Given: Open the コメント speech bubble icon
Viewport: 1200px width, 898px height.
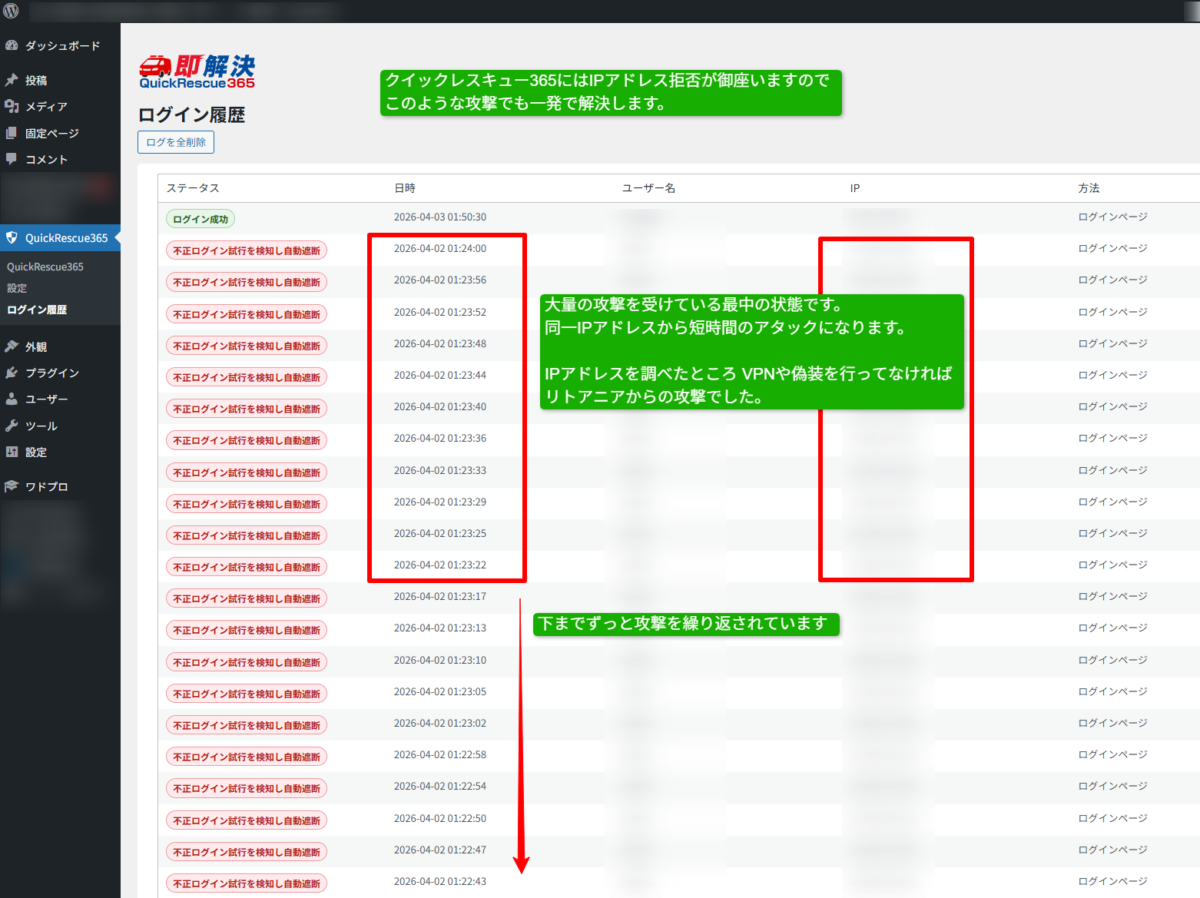Looking at the screenshot, I should coord(12,159).
